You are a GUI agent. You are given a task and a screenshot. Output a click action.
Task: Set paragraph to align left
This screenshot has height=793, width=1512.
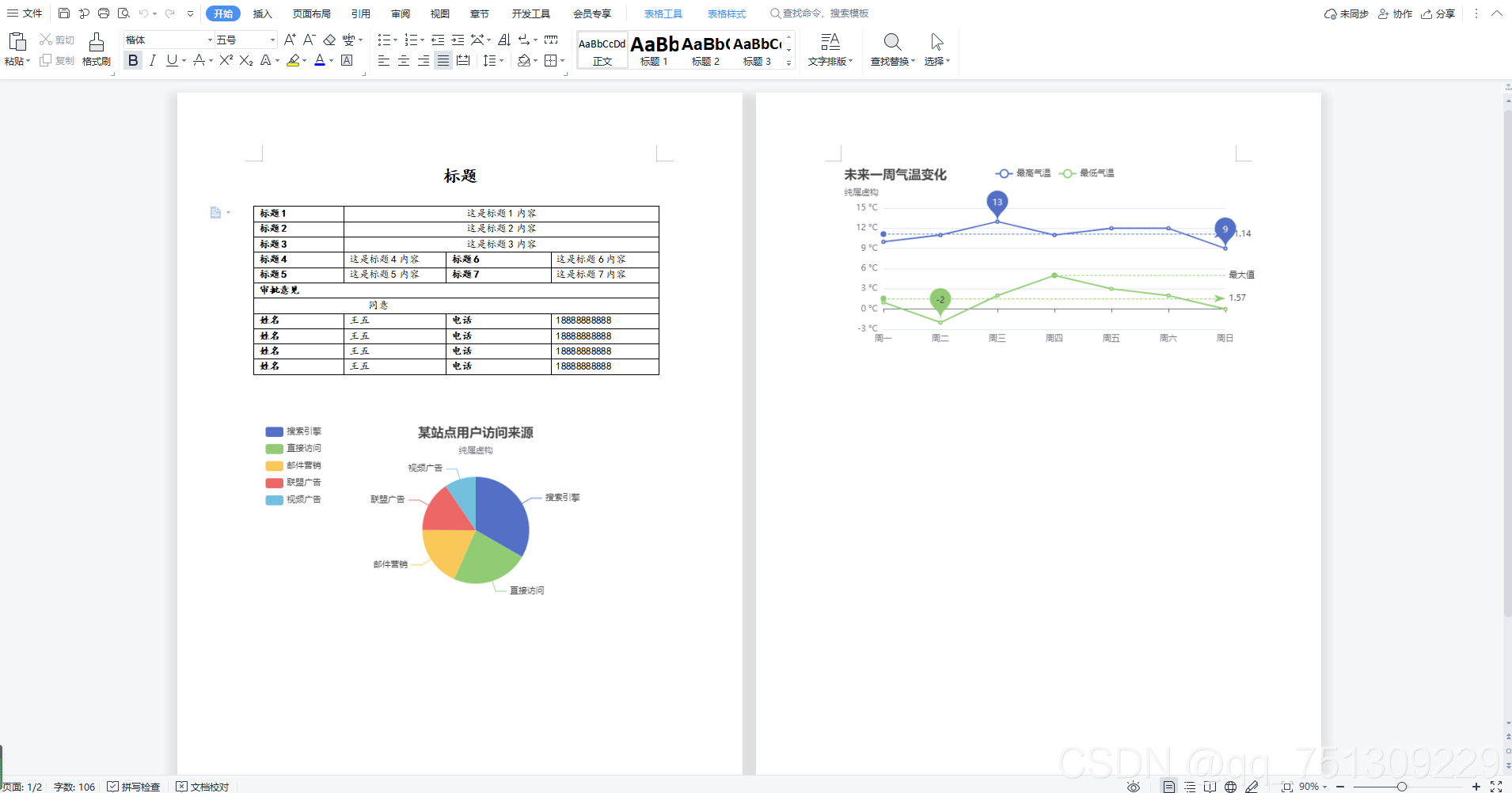click(x=384, y=60)
